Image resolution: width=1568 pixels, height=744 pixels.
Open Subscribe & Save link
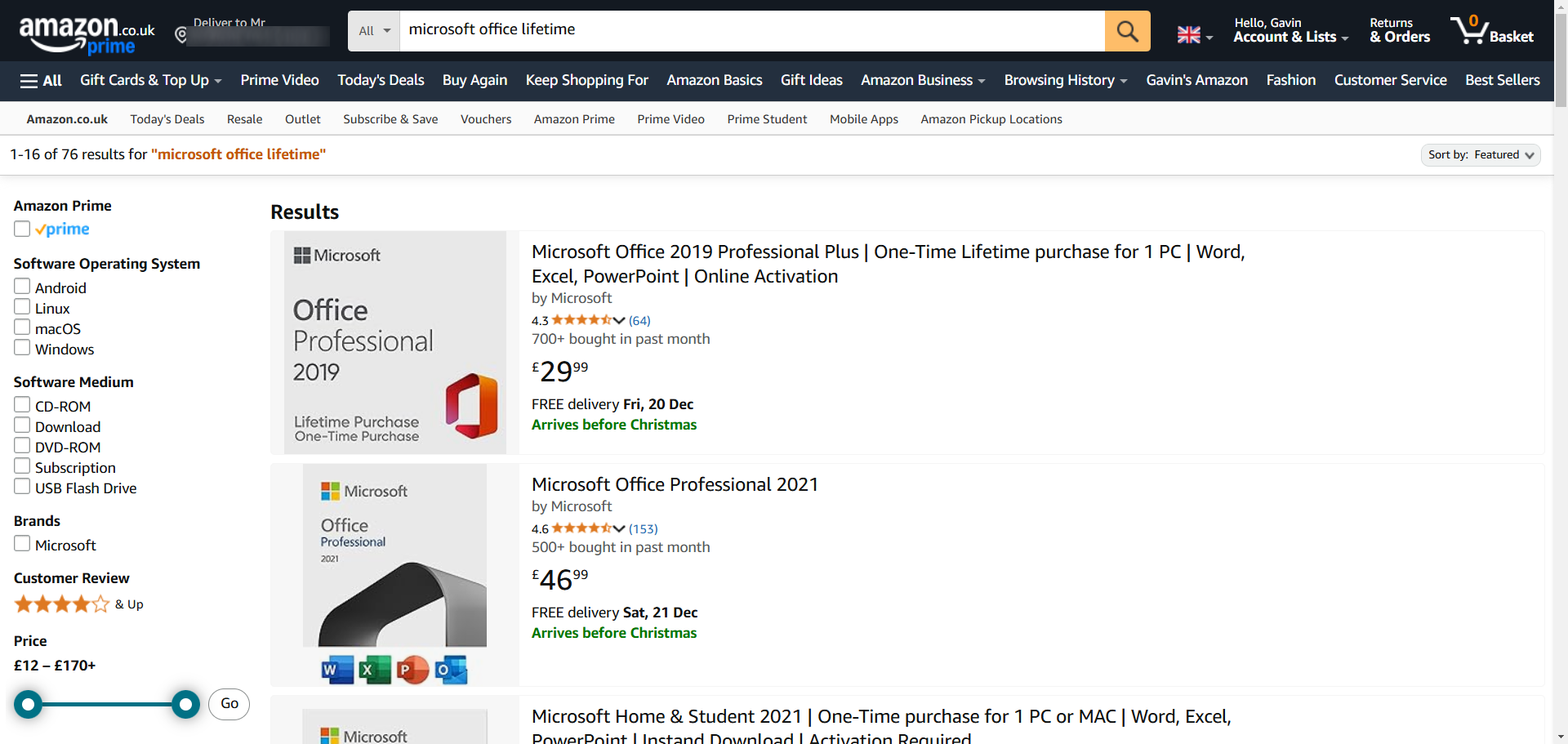click(390, 119)
